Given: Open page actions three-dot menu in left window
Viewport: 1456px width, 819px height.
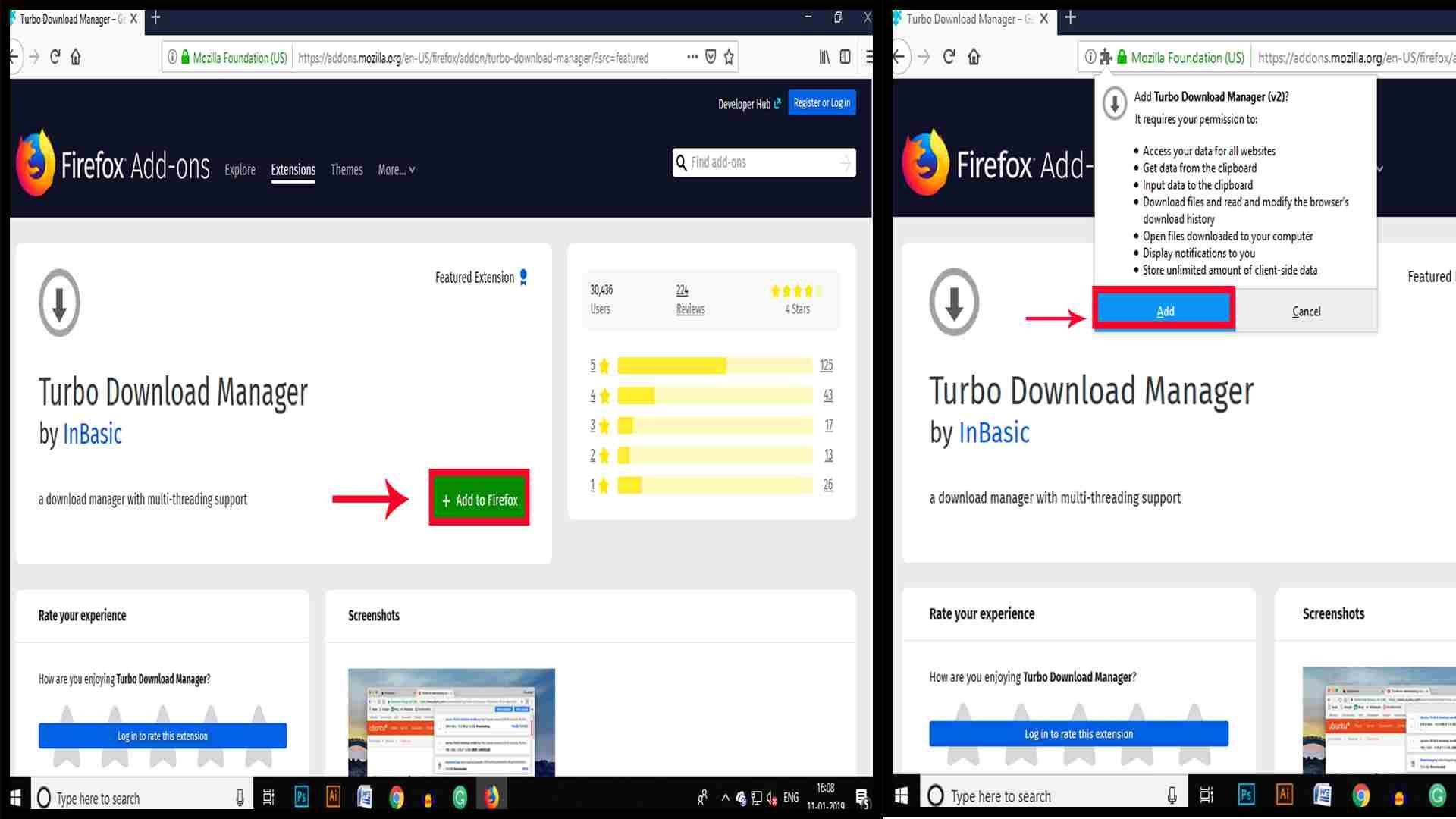Looking at the screenshot, I should click(692, 57).
